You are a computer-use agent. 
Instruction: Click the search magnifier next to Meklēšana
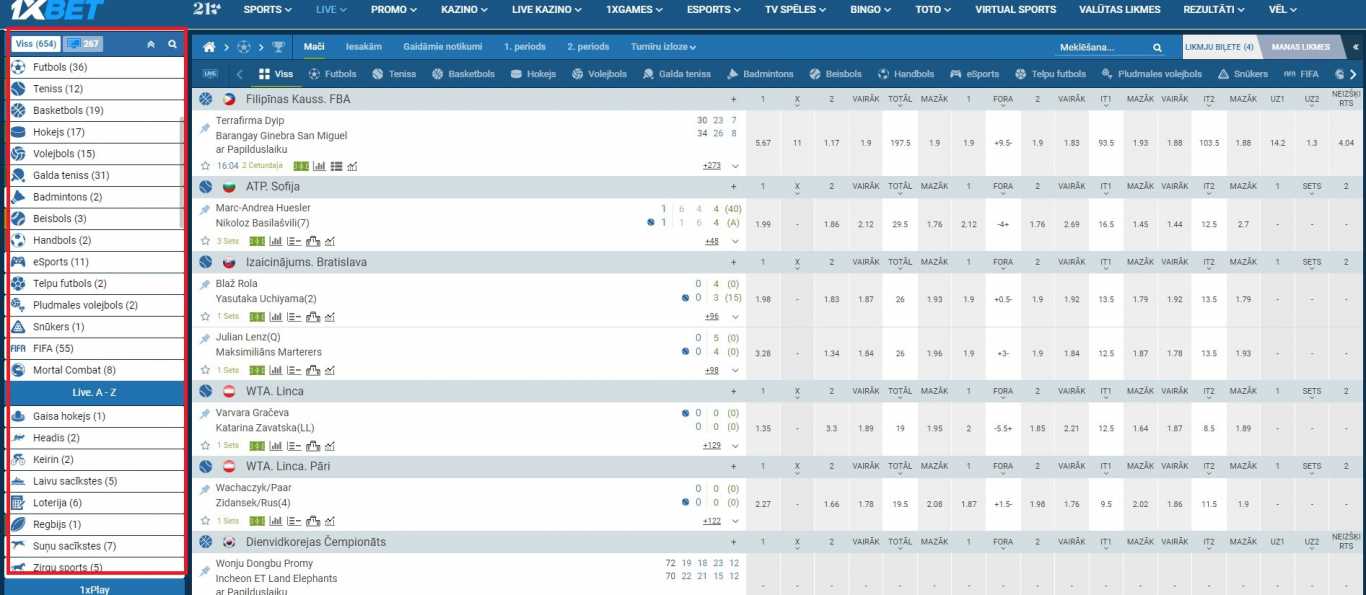(x=1157, y=47)
